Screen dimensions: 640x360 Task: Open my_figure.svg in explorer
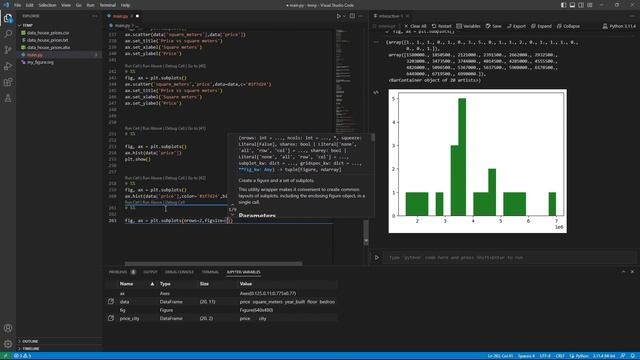[x=40, y=62]
